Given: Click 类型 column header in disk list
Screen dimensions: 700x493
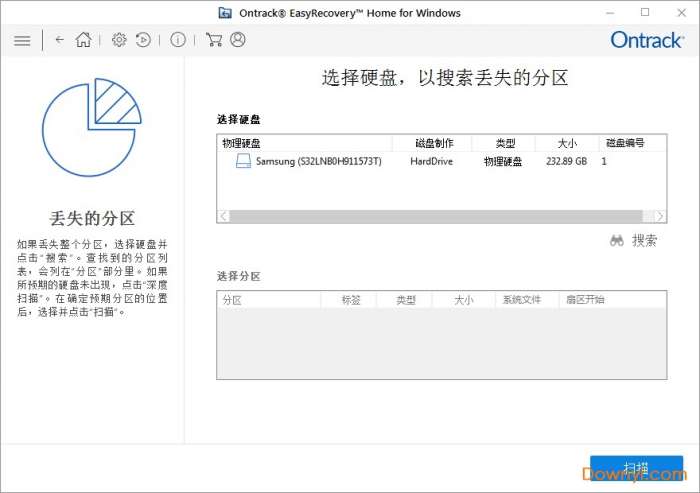Looking at the screenshot, I should (x=505, y=143).
